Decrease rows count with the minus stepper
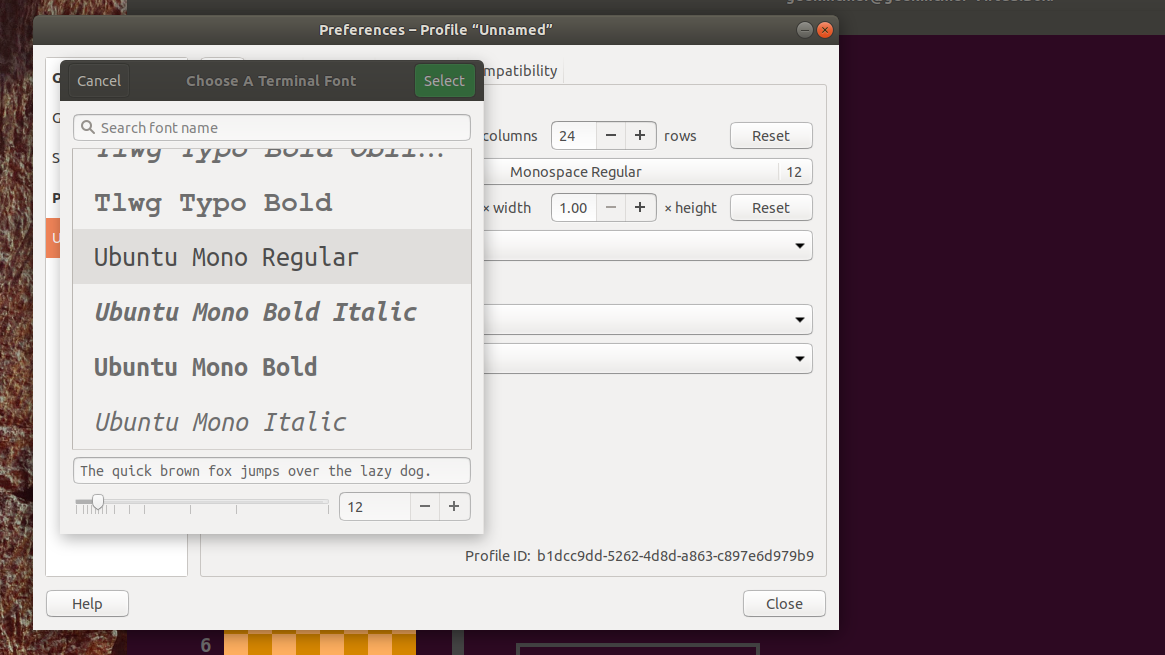 (x=610, y=135)
